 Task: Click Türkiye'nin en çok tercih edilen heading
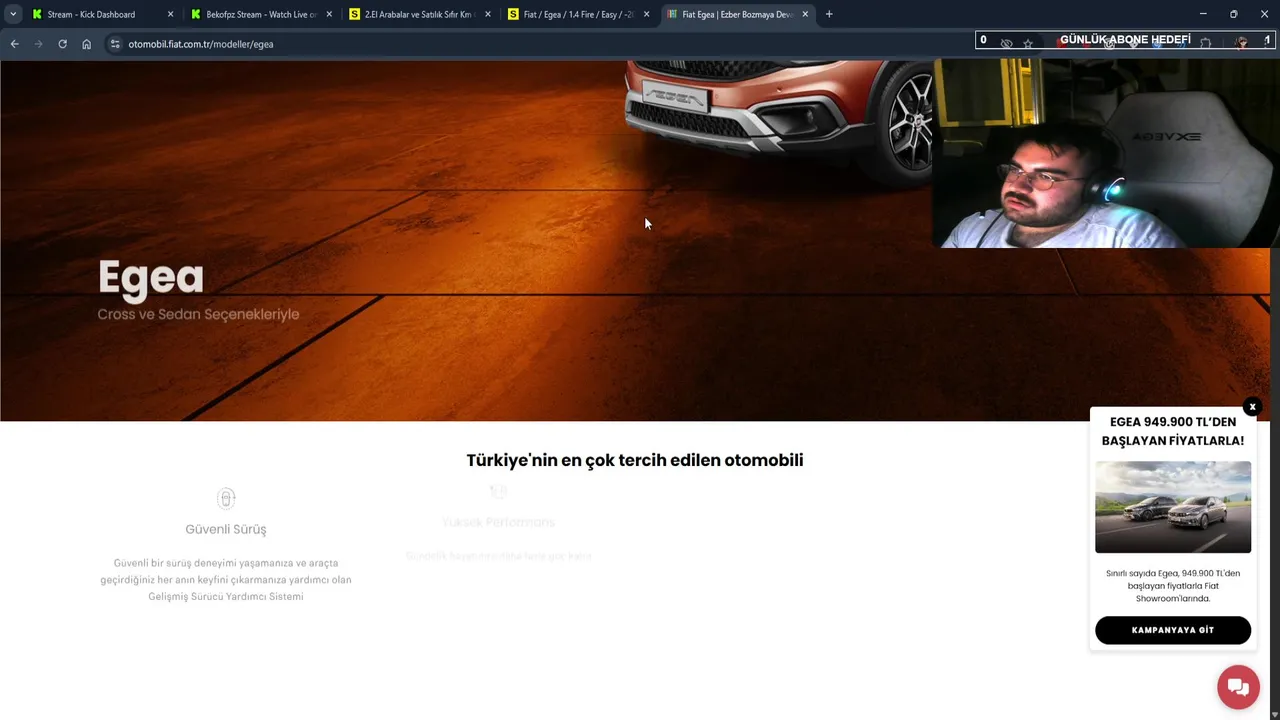[635, 460]
